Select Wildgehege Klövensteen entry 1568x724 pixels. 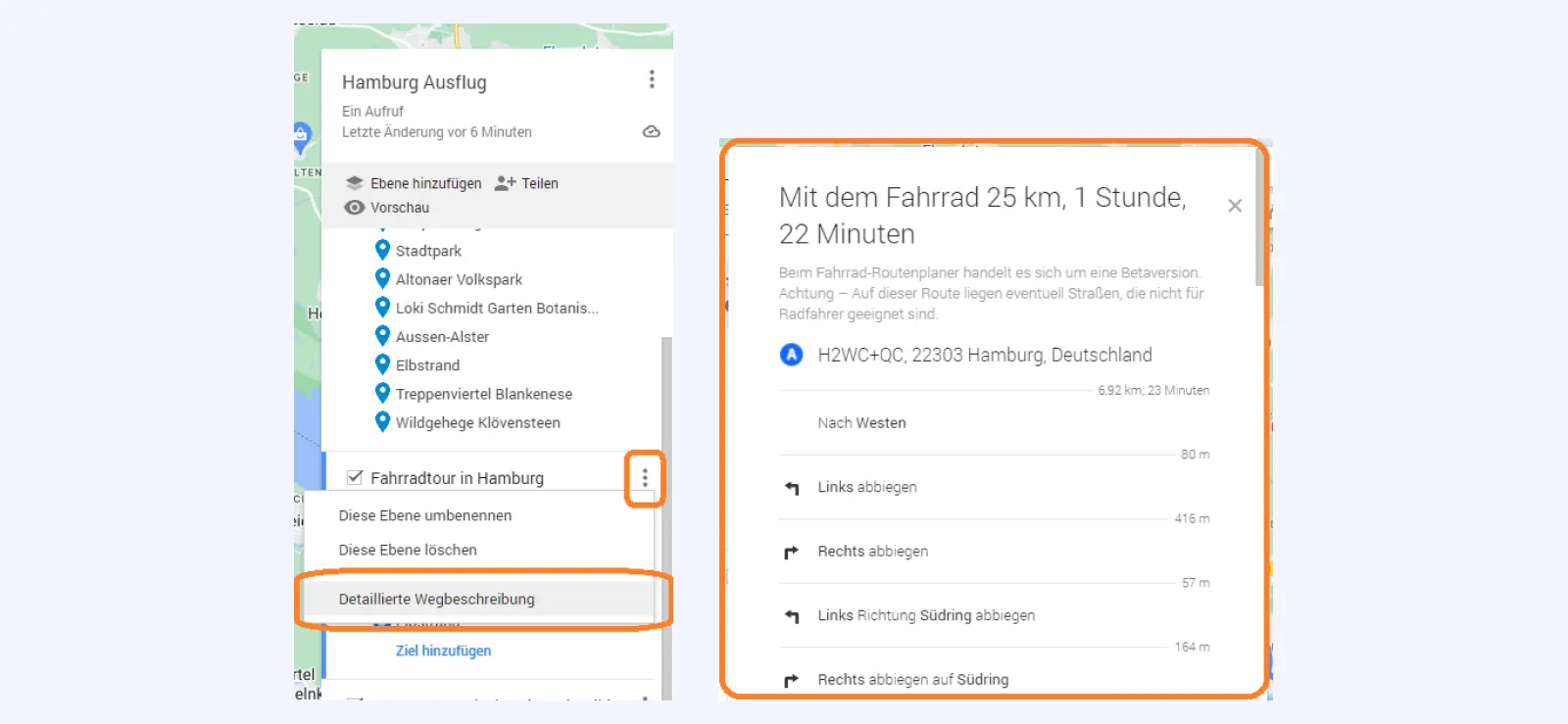tap(478, 422)
